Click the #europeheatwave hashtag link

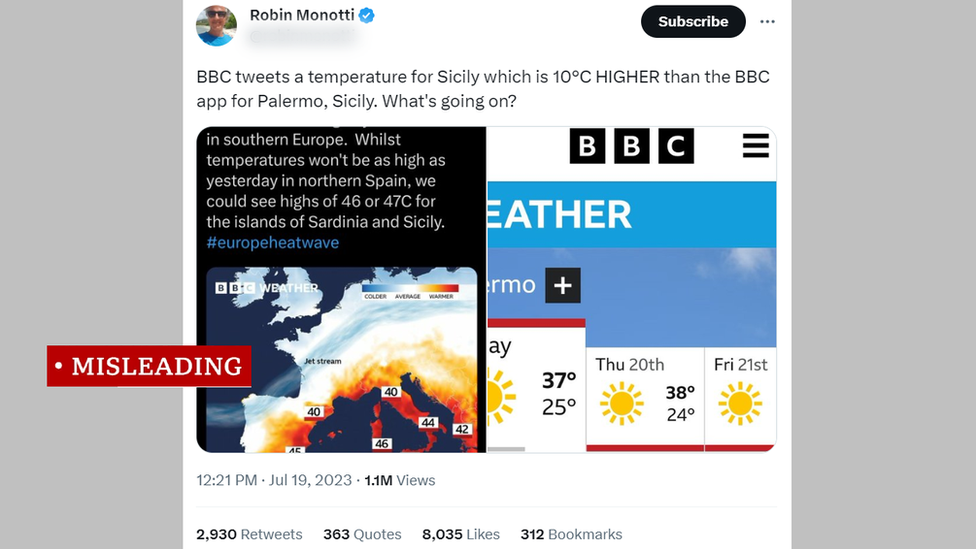click(273, 243)
